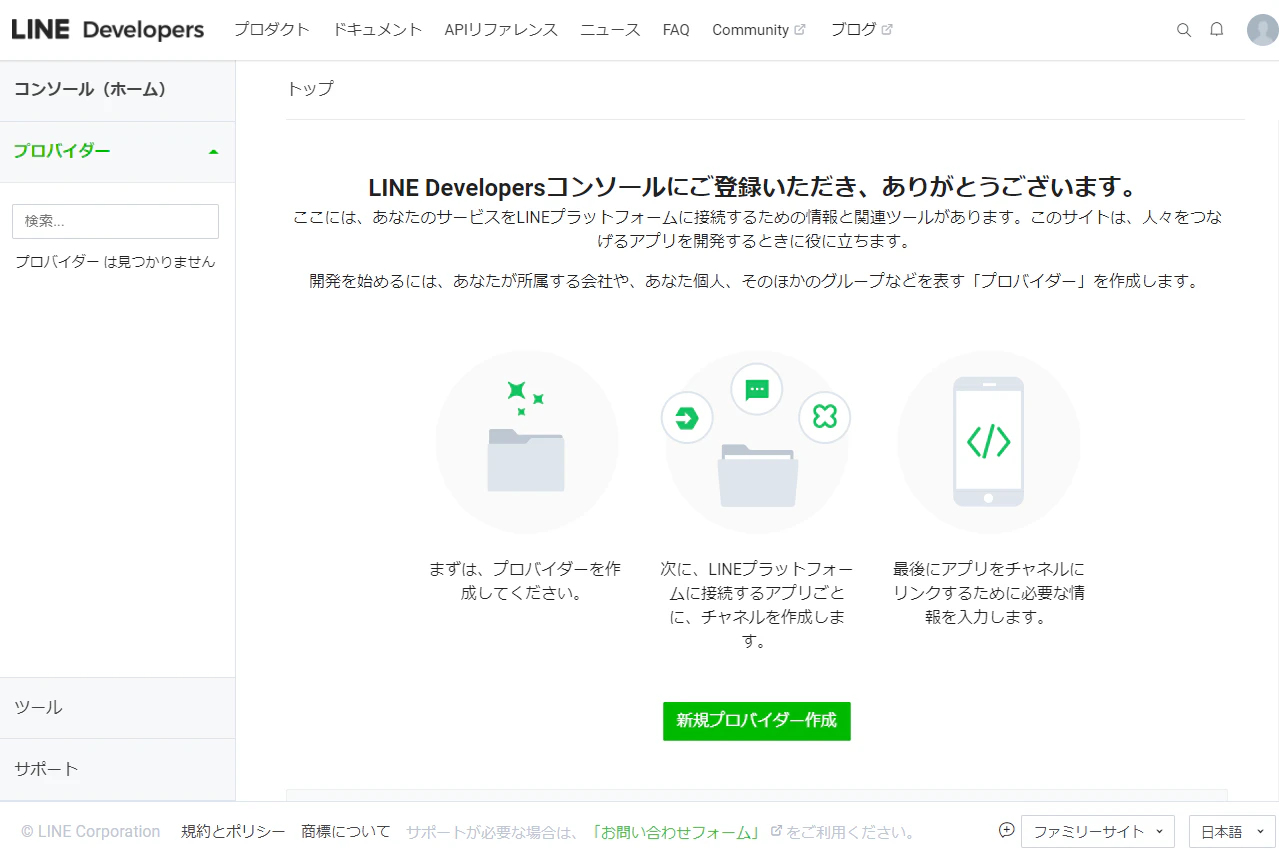Screen dimensions: 1279x861
Task: Collapse the プロバイダー sidebar section
Action: (117, 152)
